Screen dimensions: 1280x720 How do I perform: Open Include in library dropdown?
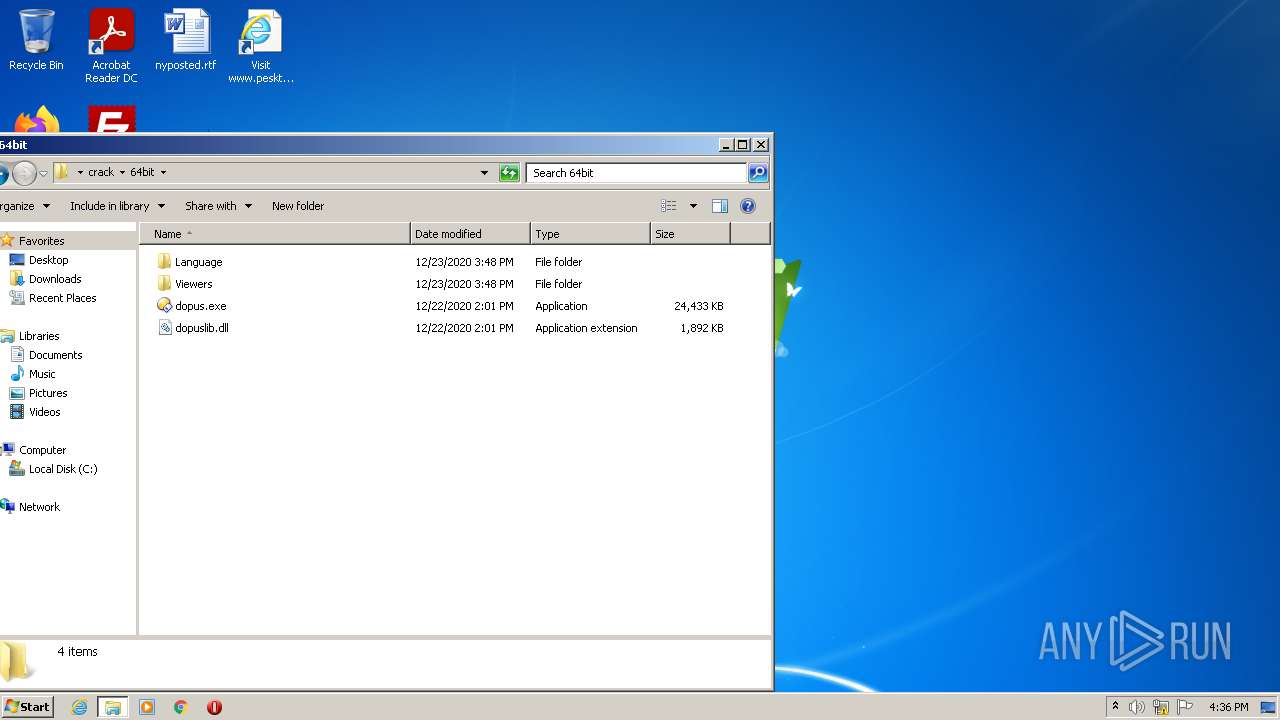tap(117, 206)
